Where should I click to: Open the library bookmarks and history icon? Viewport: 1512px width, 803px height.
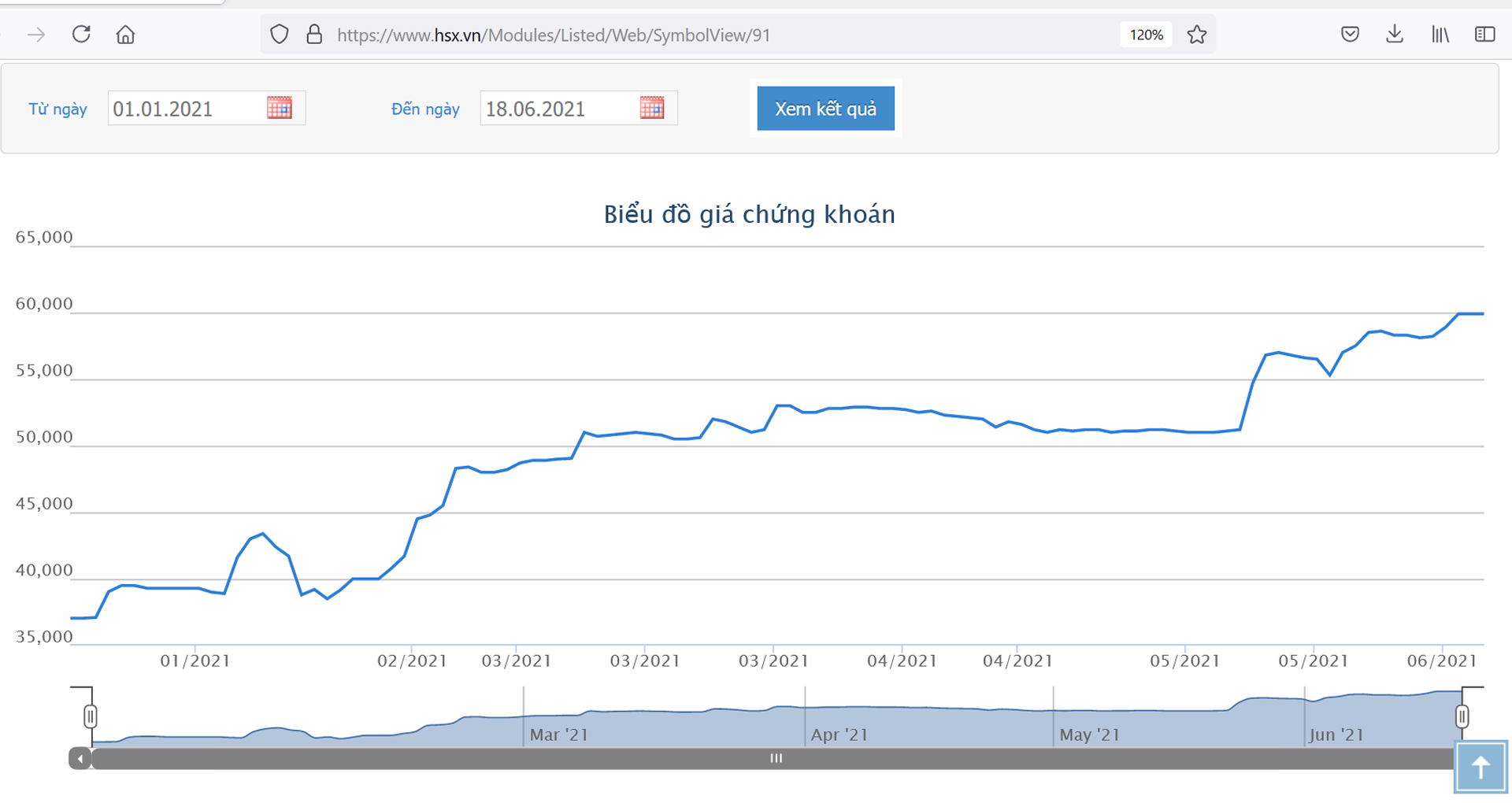pyautogui.click(x=1440, y=35)
